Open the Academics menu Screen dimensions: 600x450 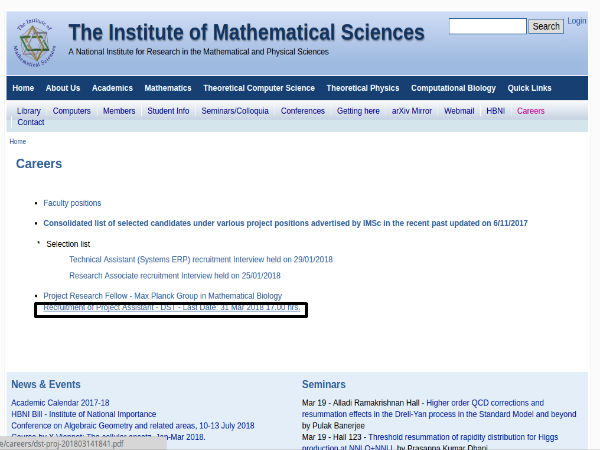(112, 88)
